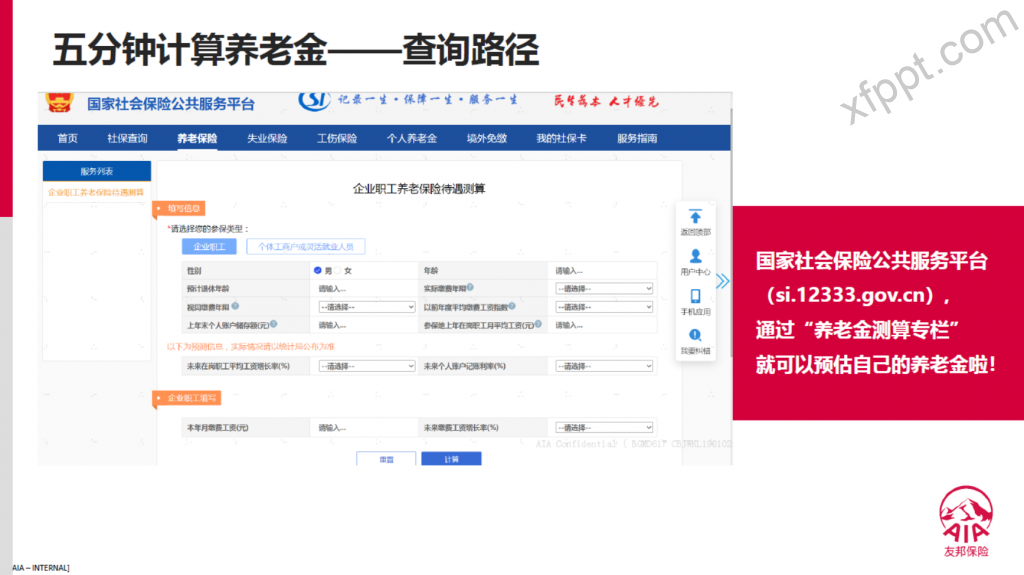
Task: Switch to 失业保险 nav tab
Action: (267, 139)
